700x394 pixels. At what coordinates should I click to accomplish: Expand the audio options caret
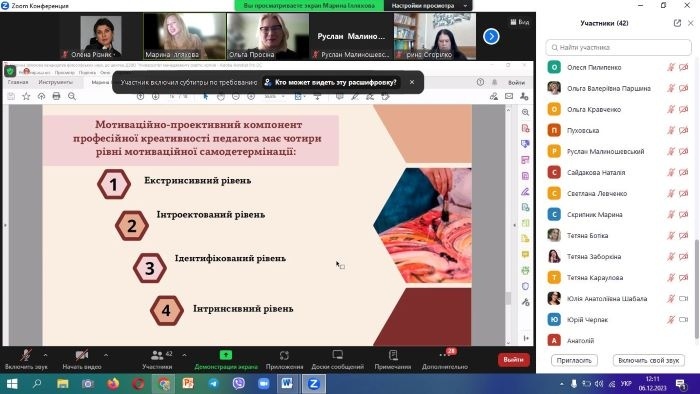click(45, 355)
